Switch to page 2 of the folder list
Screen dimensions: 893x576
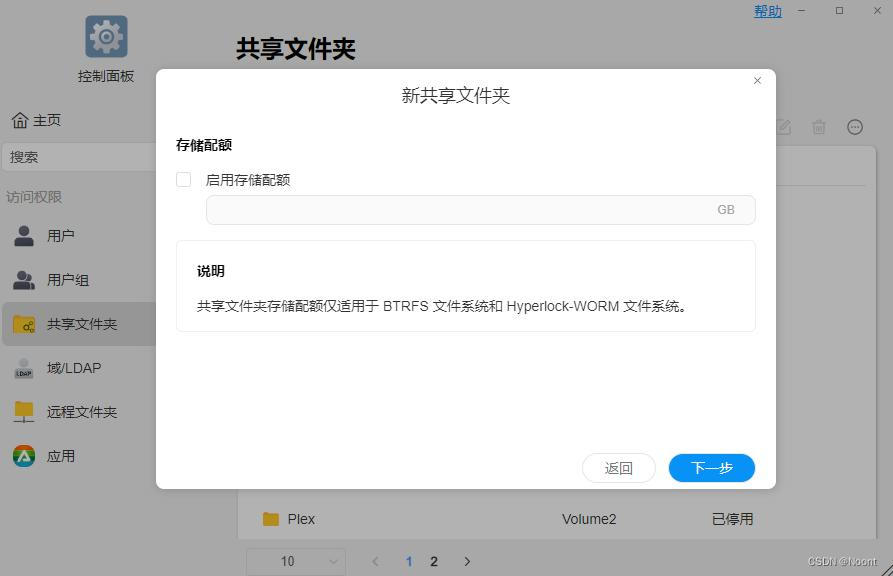point(433,561)
